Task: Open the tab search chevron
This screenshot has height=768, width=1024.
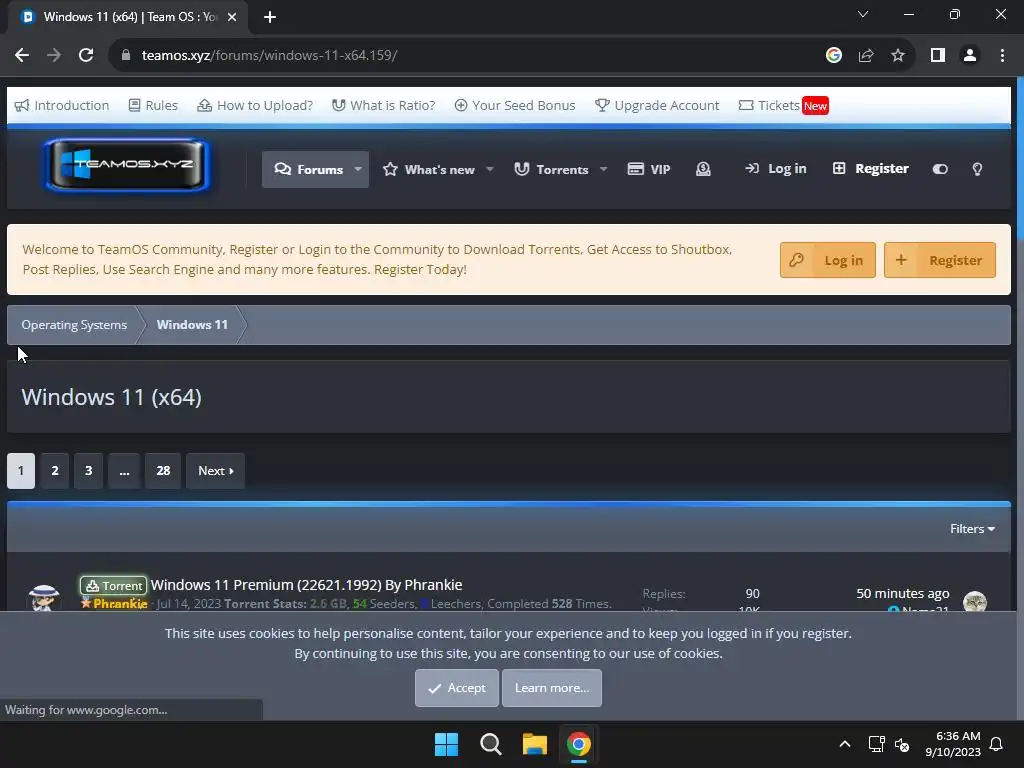Action: pos(863,14)
